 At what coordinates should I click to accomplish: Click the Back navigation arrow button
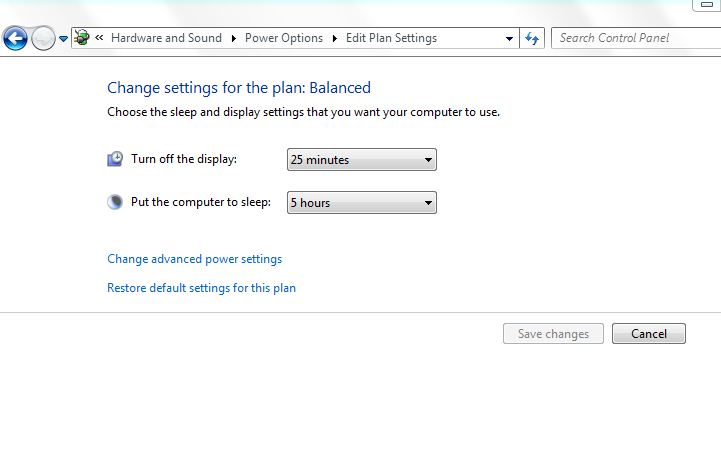pyautogui.click(x=15, y=39)
